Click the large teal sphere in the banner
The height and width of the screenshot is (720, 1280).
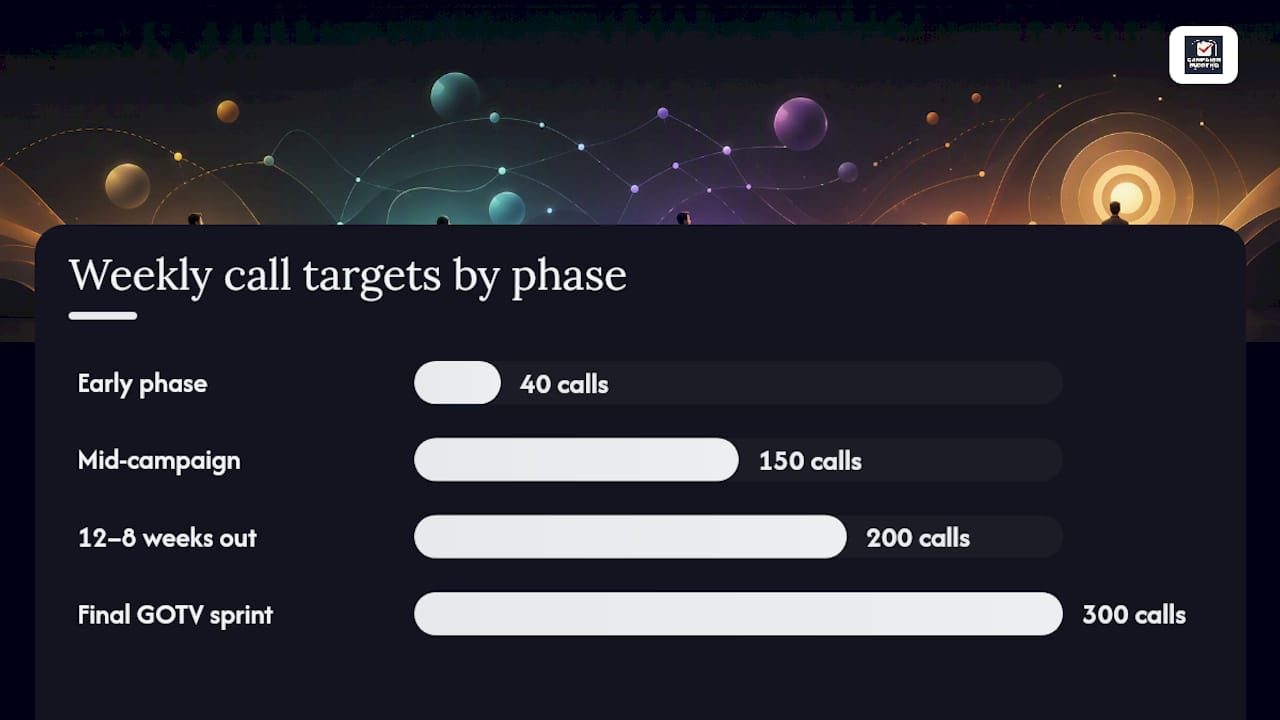455,96
